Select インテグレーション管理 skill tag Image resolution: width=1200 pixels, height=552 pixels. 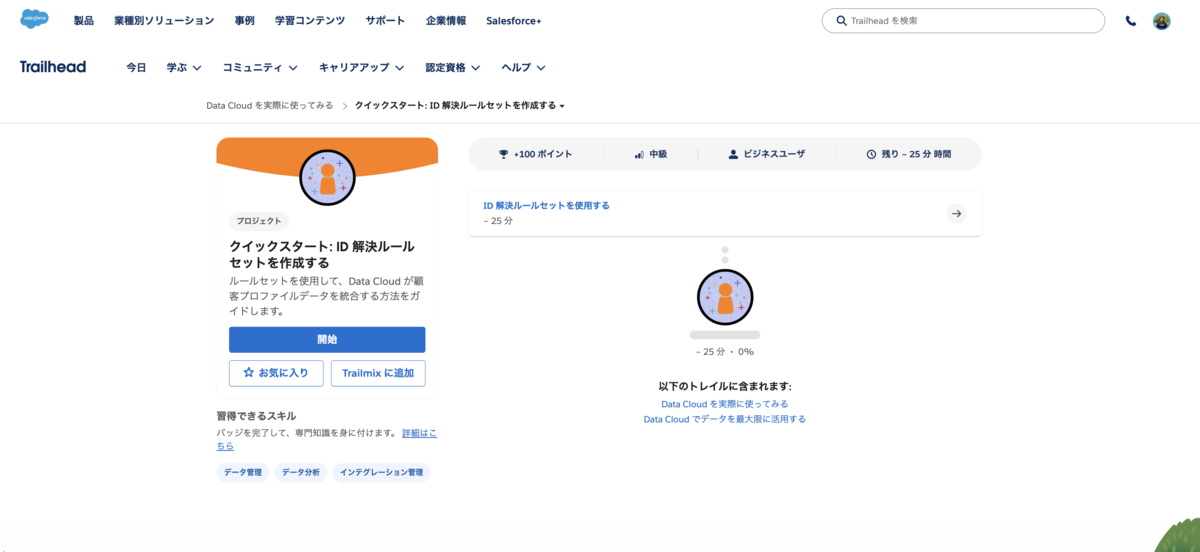point(382,472)
